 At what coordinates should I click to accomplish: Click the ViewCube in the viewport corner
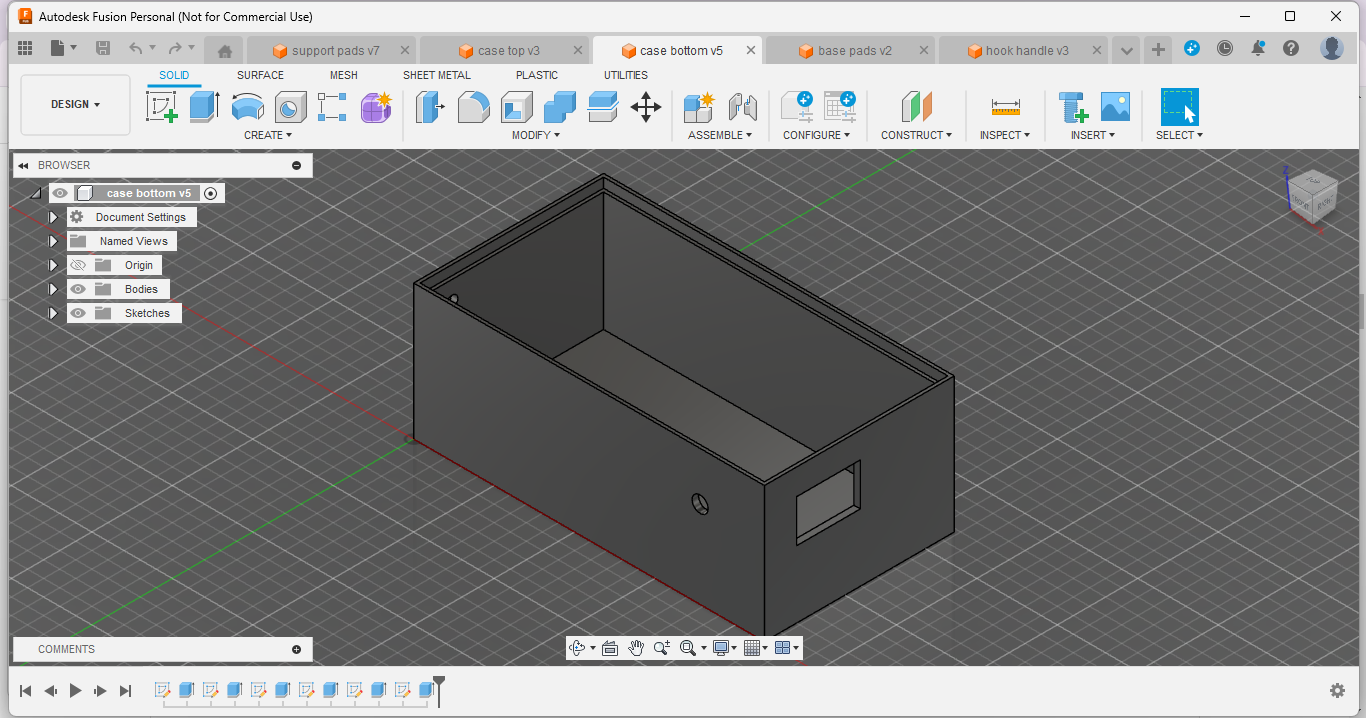1310,195
